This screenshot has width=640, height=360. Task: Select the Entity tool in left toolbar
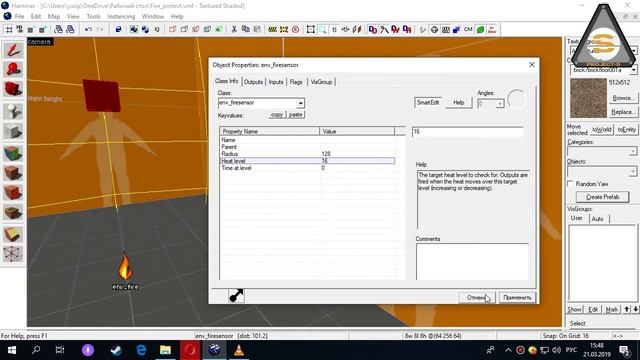click(x=13, y=111)
